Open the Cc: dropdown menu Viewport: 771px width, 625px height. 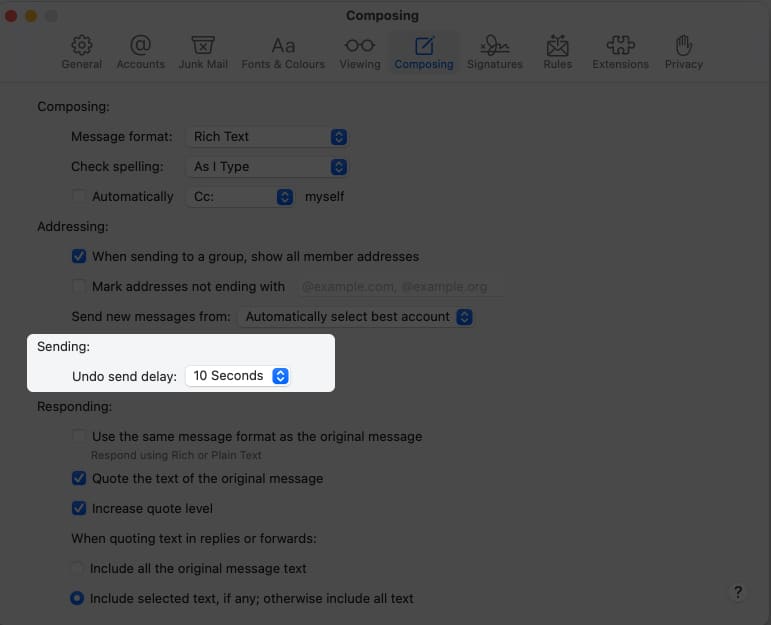pyautogui.click(x=240, y=197)
